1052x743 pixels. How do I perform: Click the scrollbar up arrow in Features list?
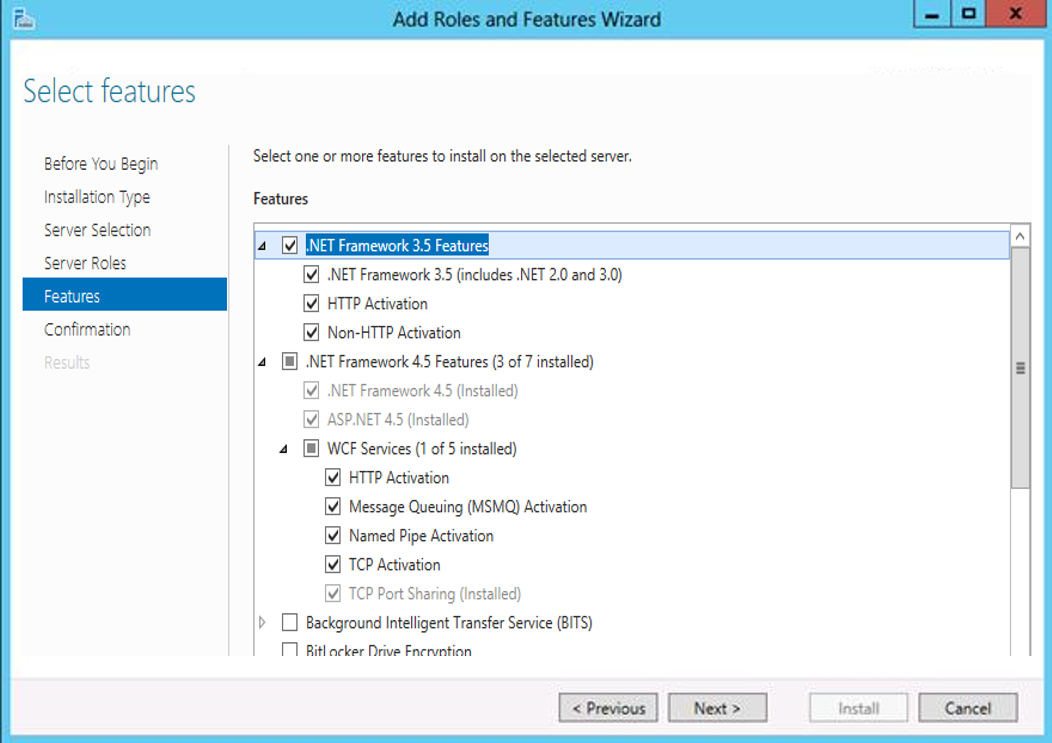point(1020,236)
